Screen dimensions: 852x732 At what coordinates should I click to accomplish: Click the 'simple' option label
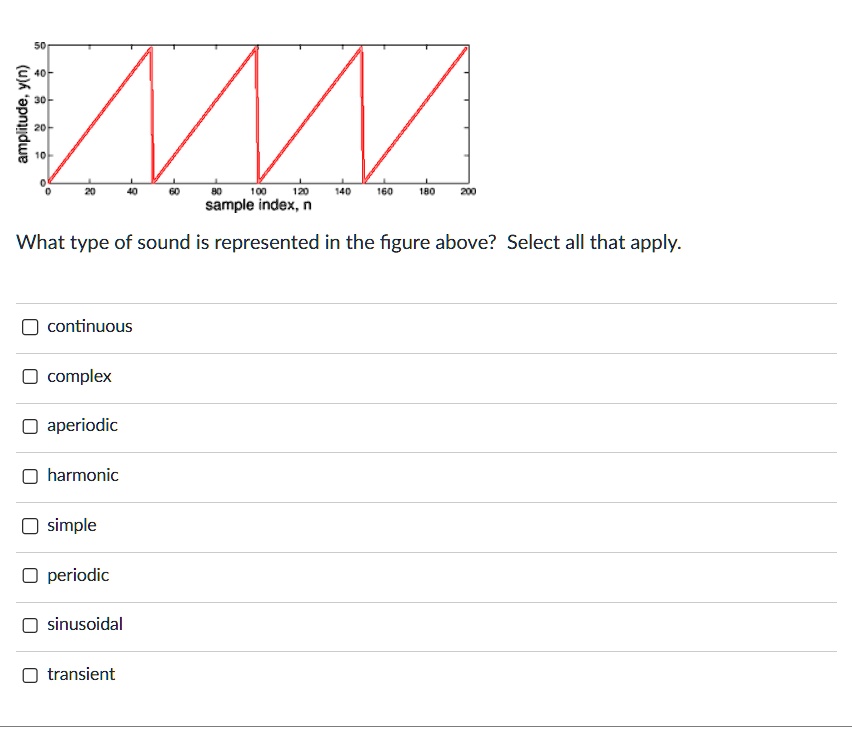pos(72,525)
